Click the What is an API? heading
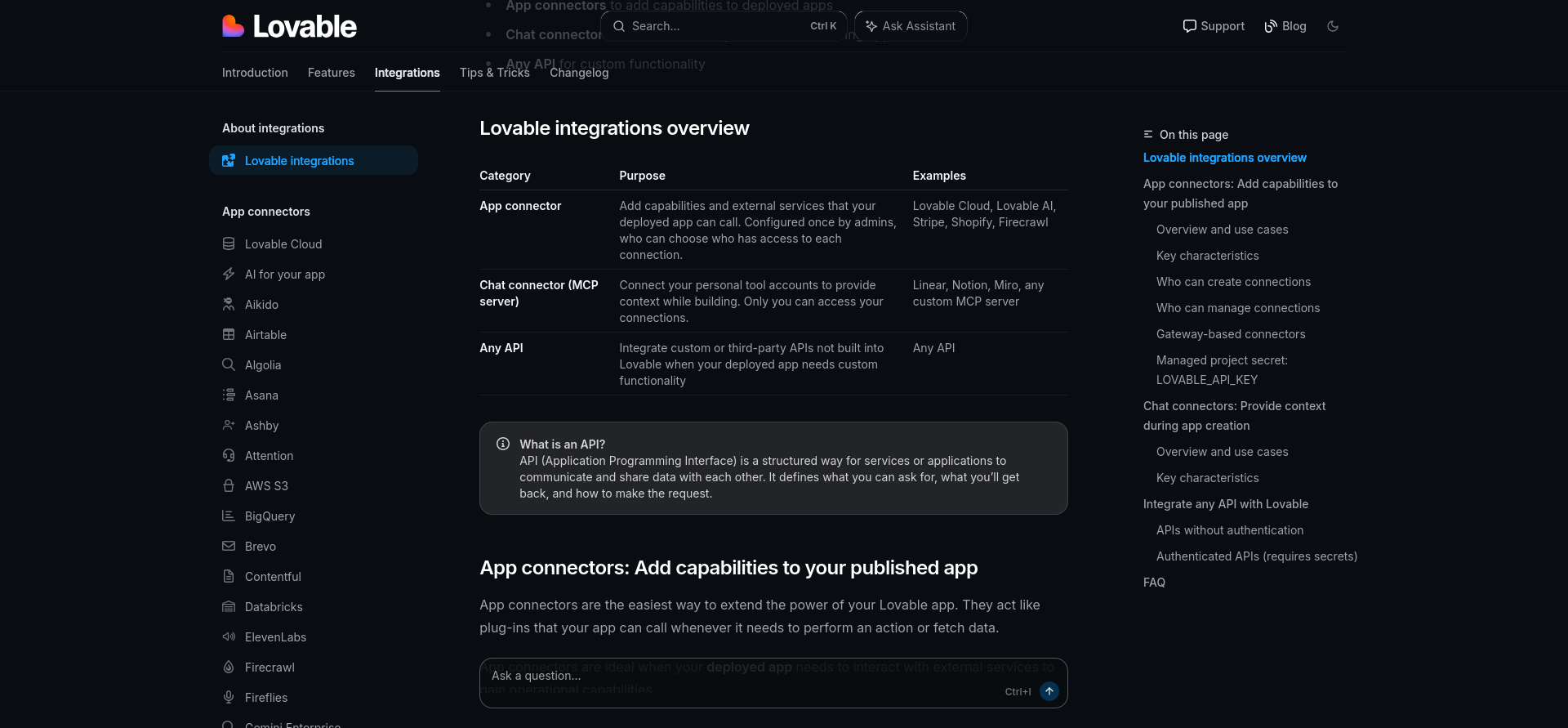Screen dimensions: 1568x728 pyautogui.click(x=562, y=444)
